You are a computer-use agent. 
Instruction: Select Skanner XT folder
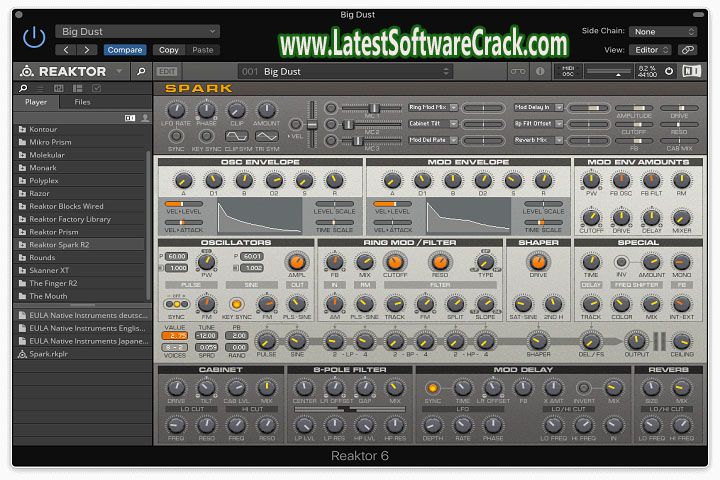[80, 270]
